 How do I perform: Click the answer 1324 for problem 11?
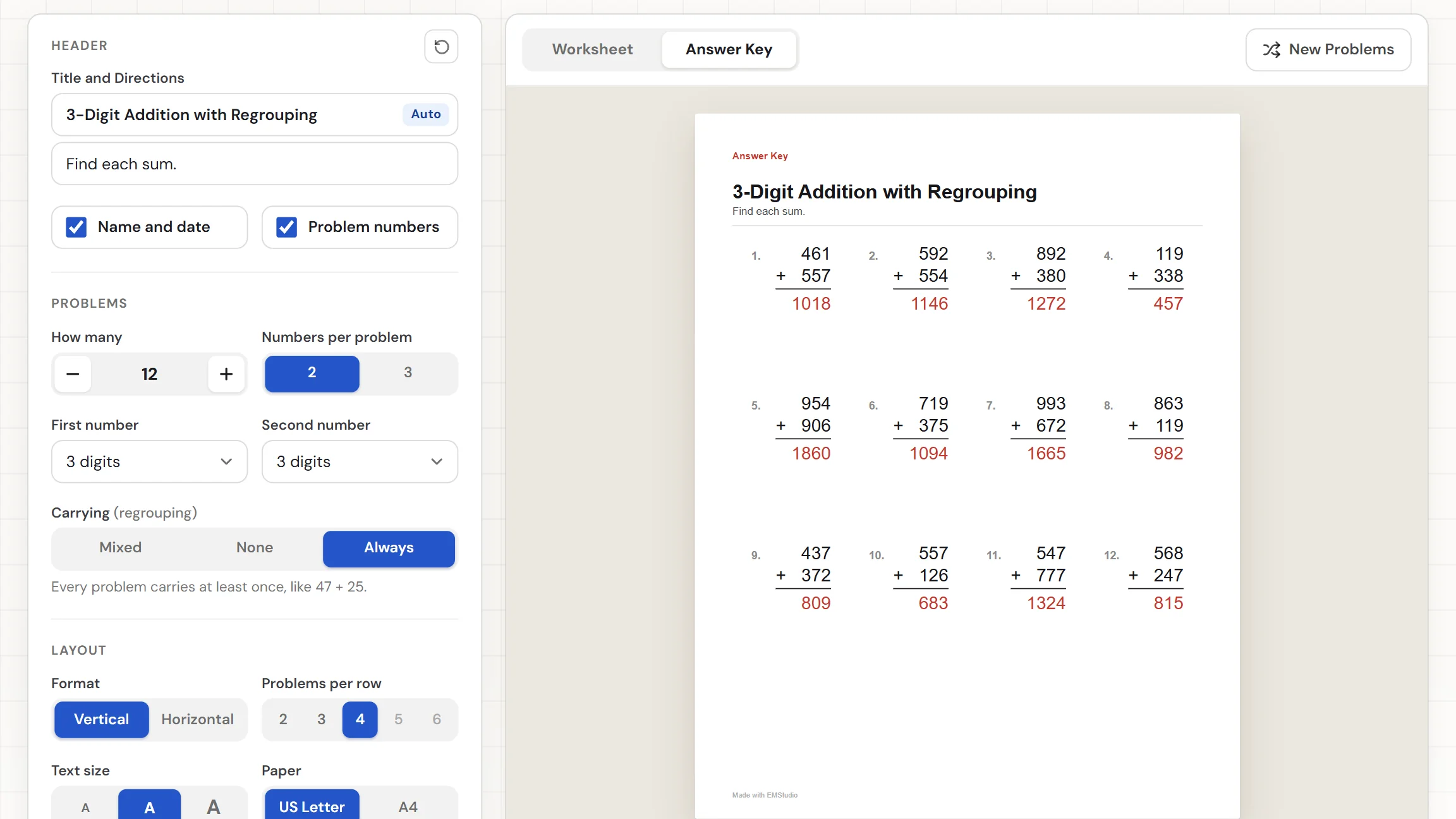point(1046,604)
